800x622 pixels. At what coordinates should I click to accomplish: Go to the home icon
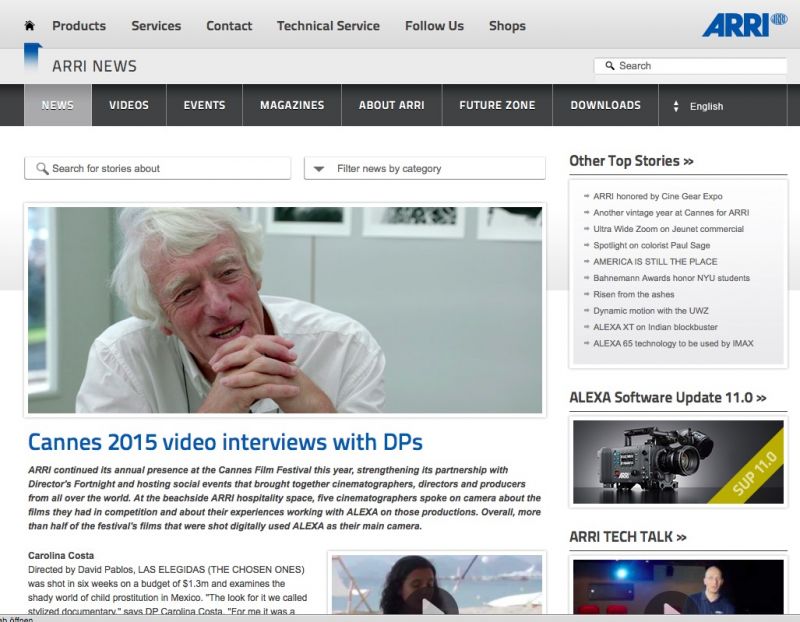click(x=30, y=26)
